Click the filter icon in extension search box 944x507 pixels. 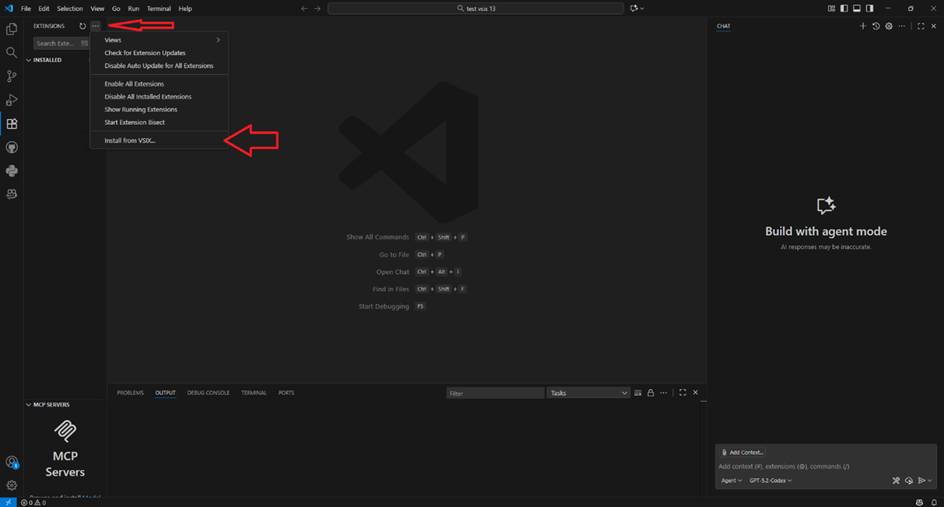point(84,43)
